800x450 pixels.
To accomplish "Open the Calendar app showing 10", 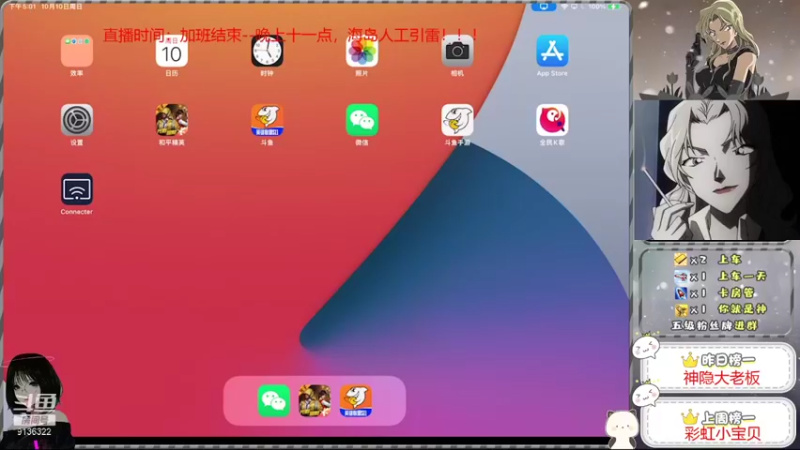I will click(171, 51).
